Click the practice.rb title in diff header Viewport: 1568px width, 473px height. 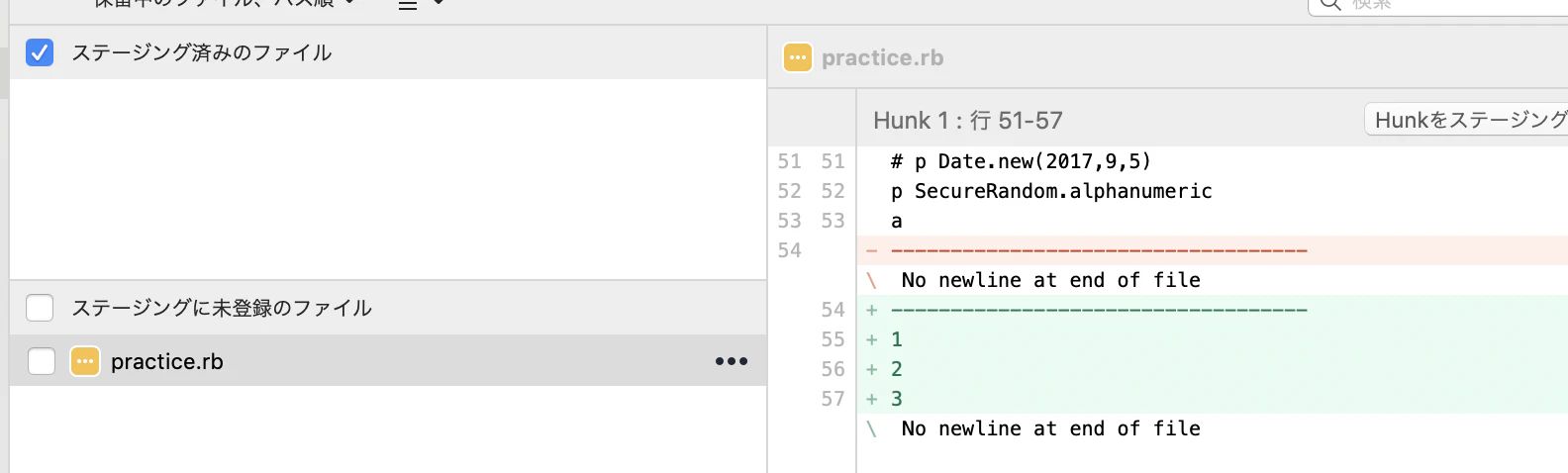point(883,57)
